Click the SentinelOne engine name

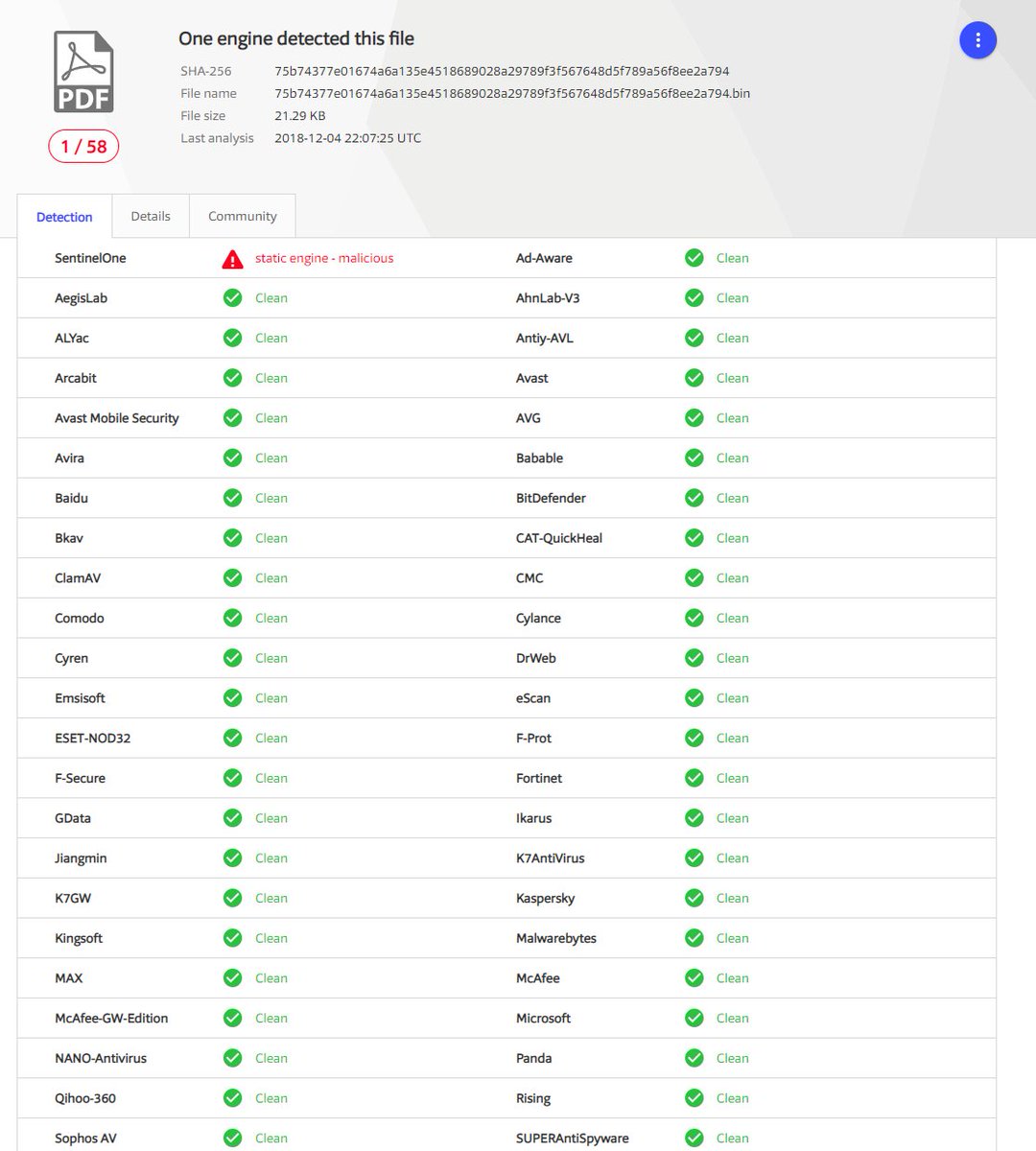pyautogui.click(x=90, y=258)
